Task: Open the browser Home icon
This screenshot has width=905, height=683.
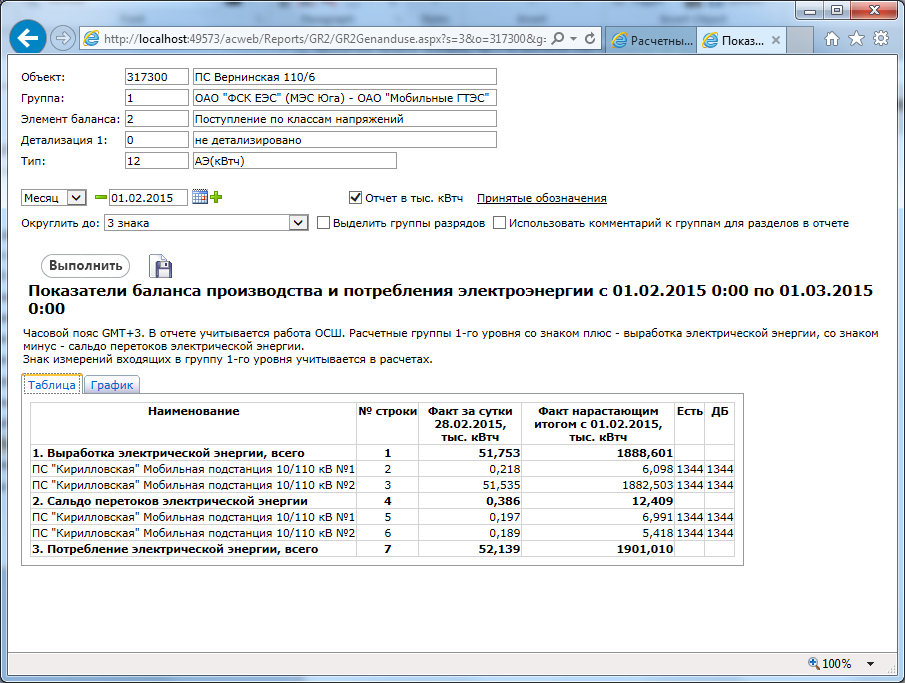Action: pos(831,39)
